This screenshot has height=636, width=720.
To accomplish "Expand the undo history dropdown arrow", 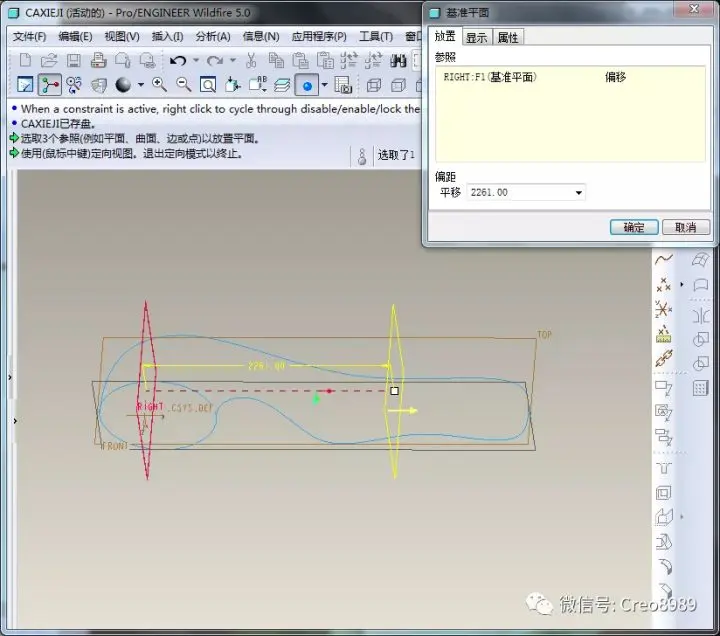I will (x=196, y=60).
